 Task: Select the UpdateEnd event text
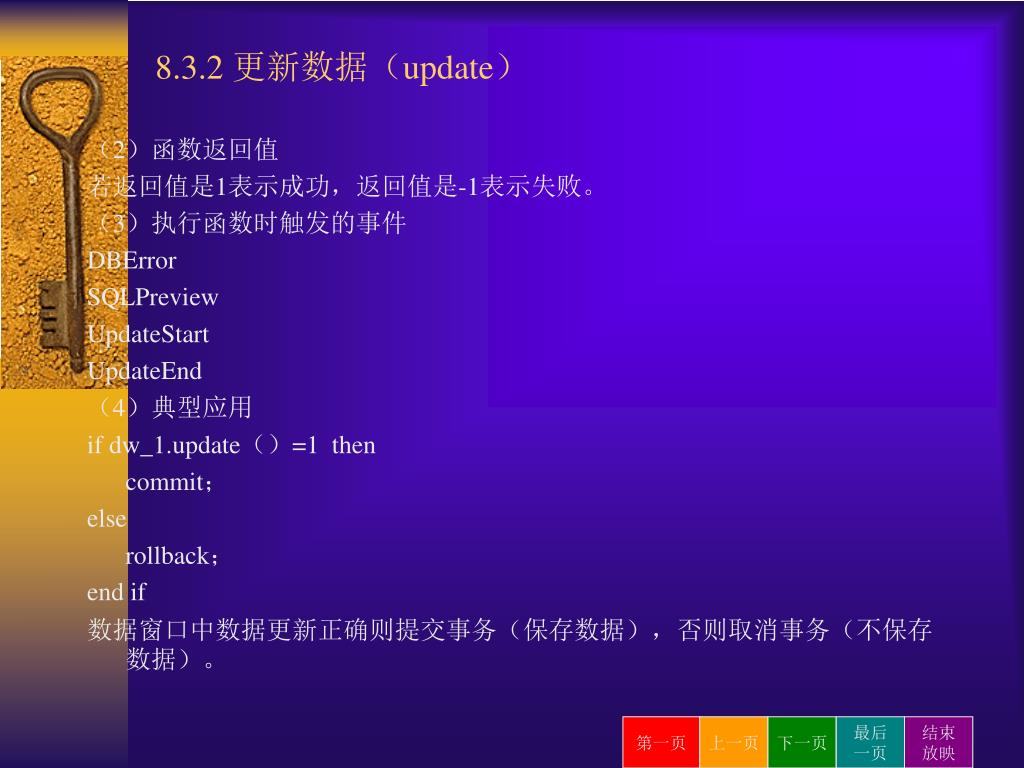pyautogui.click(x=144, y=371)
